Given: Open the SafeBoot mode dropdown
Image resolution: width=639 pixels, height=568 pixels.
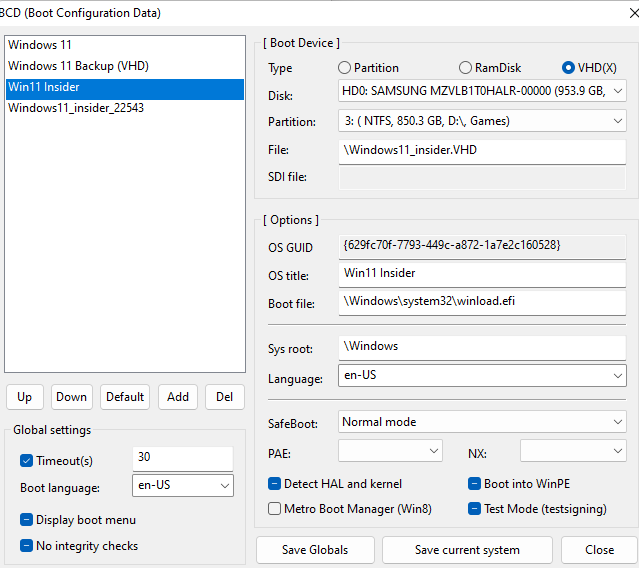Looking at the screenshot, I should click(x=482, y=422).
